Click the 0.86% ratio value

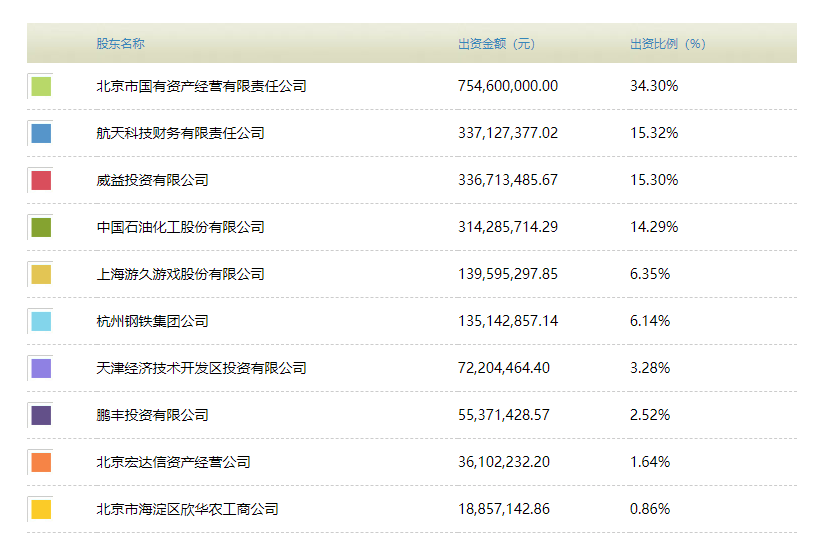650,509
